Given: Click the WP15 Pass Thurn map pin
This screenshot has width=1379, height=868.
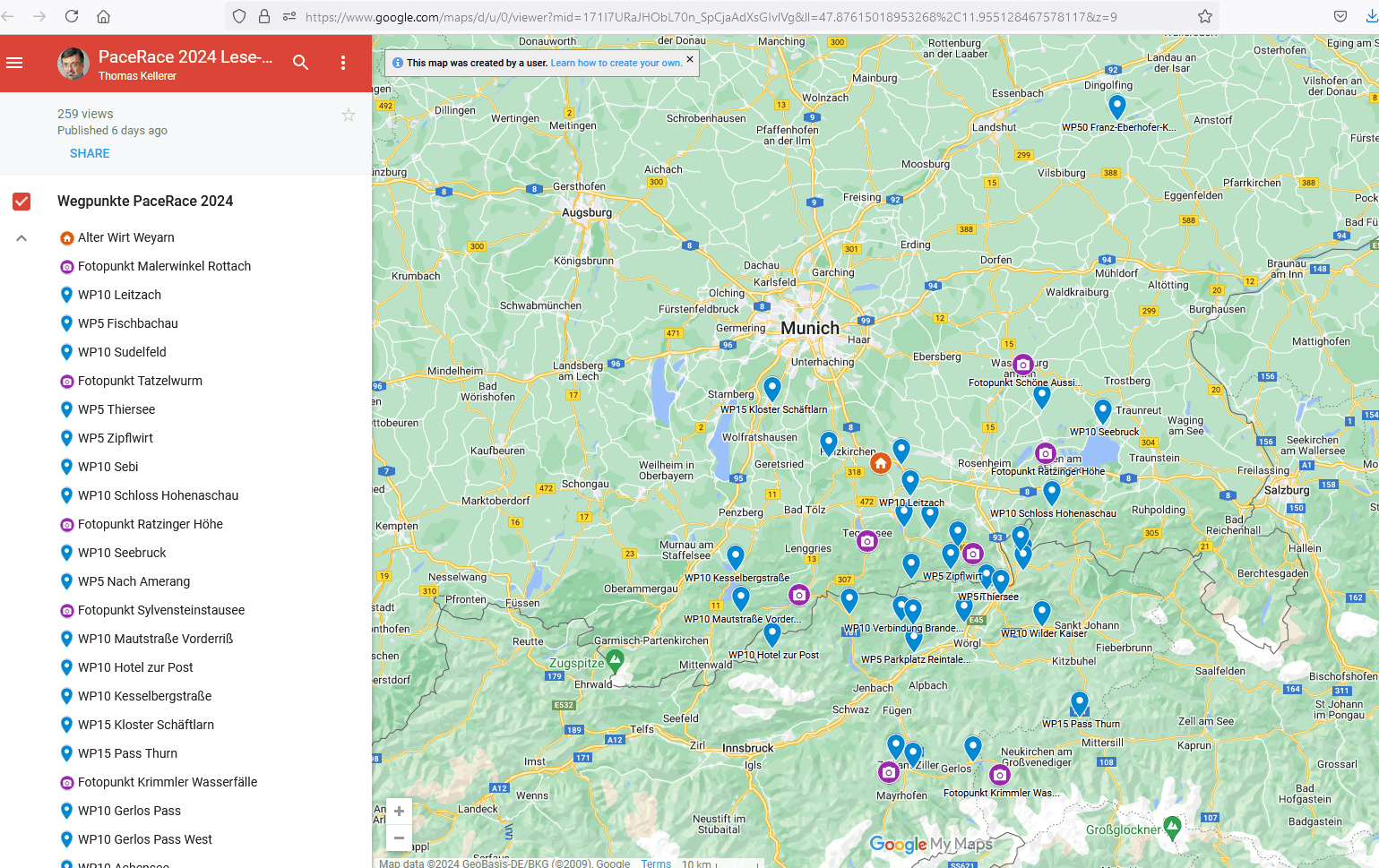Looking at the screenshot, I should click(1080, 702).
